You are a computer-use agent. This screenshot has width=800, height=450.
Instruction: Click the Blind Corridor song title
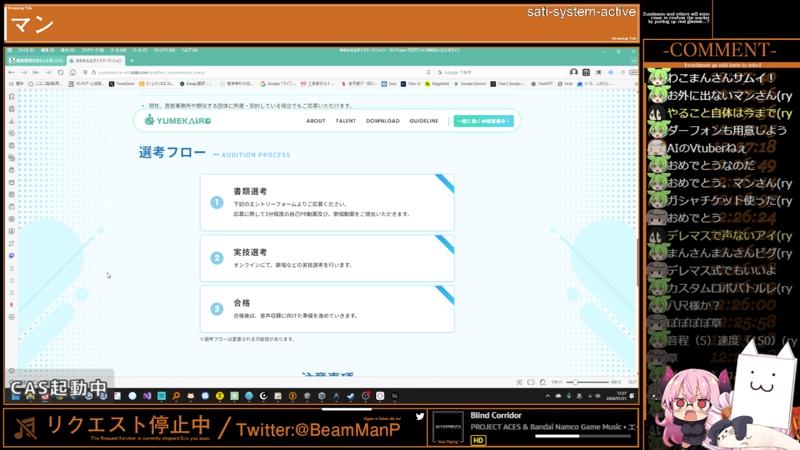495,415
